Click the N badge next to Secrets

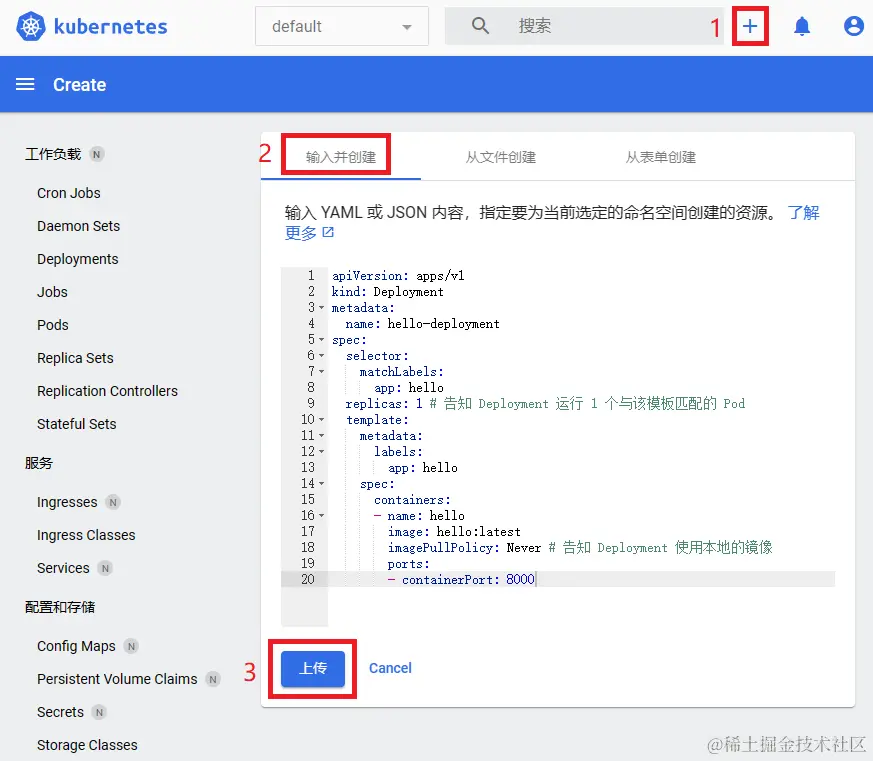(99, 712)
